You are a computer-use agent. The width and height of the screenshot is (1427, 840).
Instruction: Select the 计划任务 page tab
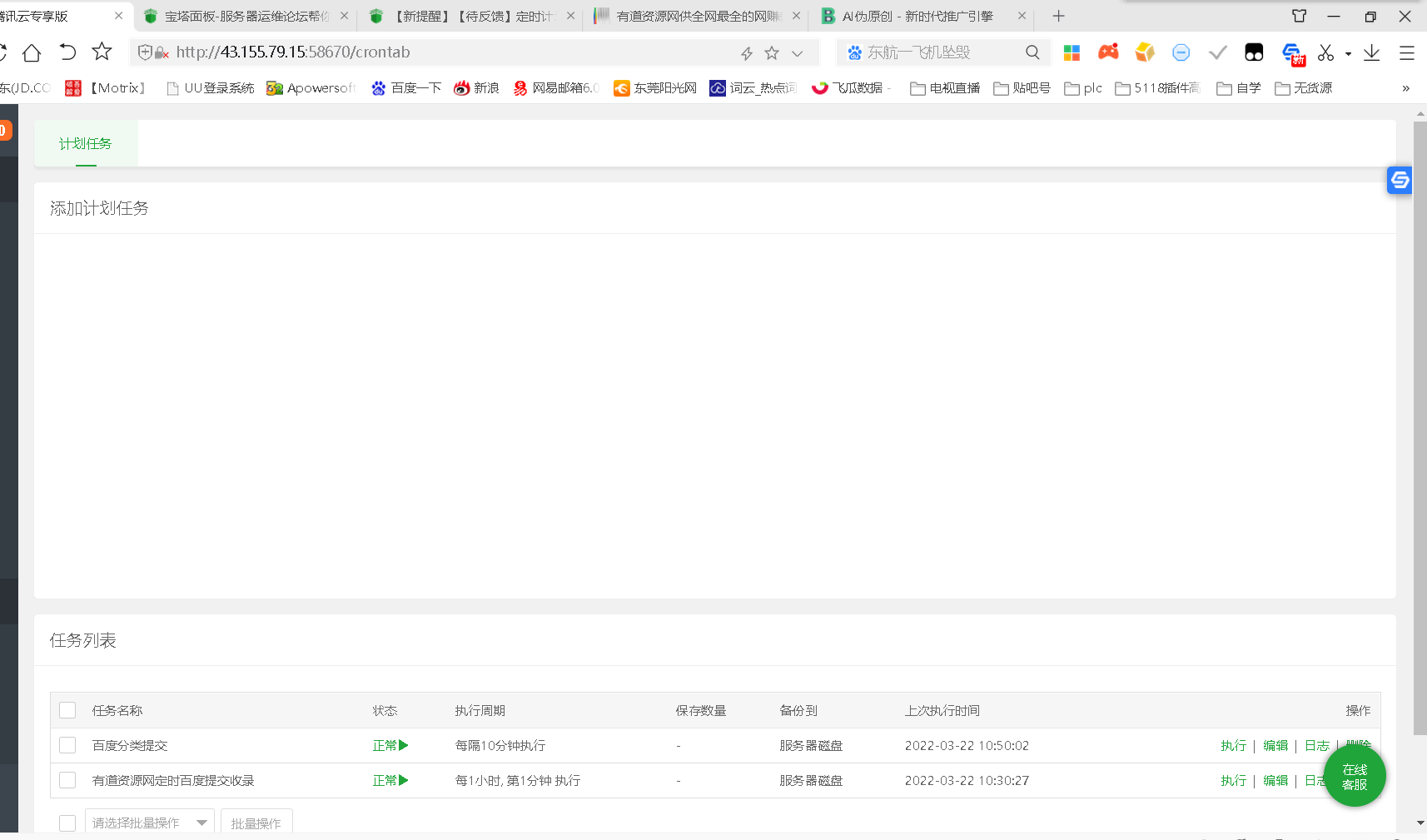86,143
